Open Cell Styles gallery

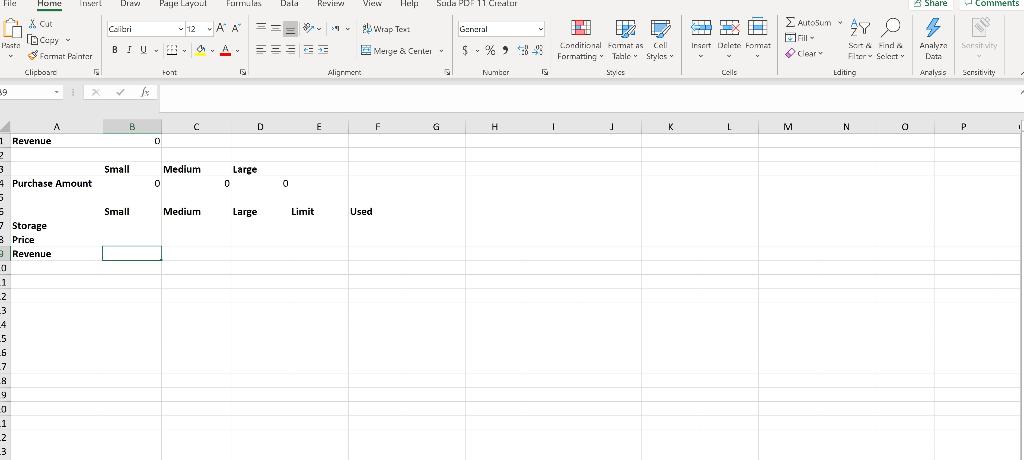click(x=660, y=39)
